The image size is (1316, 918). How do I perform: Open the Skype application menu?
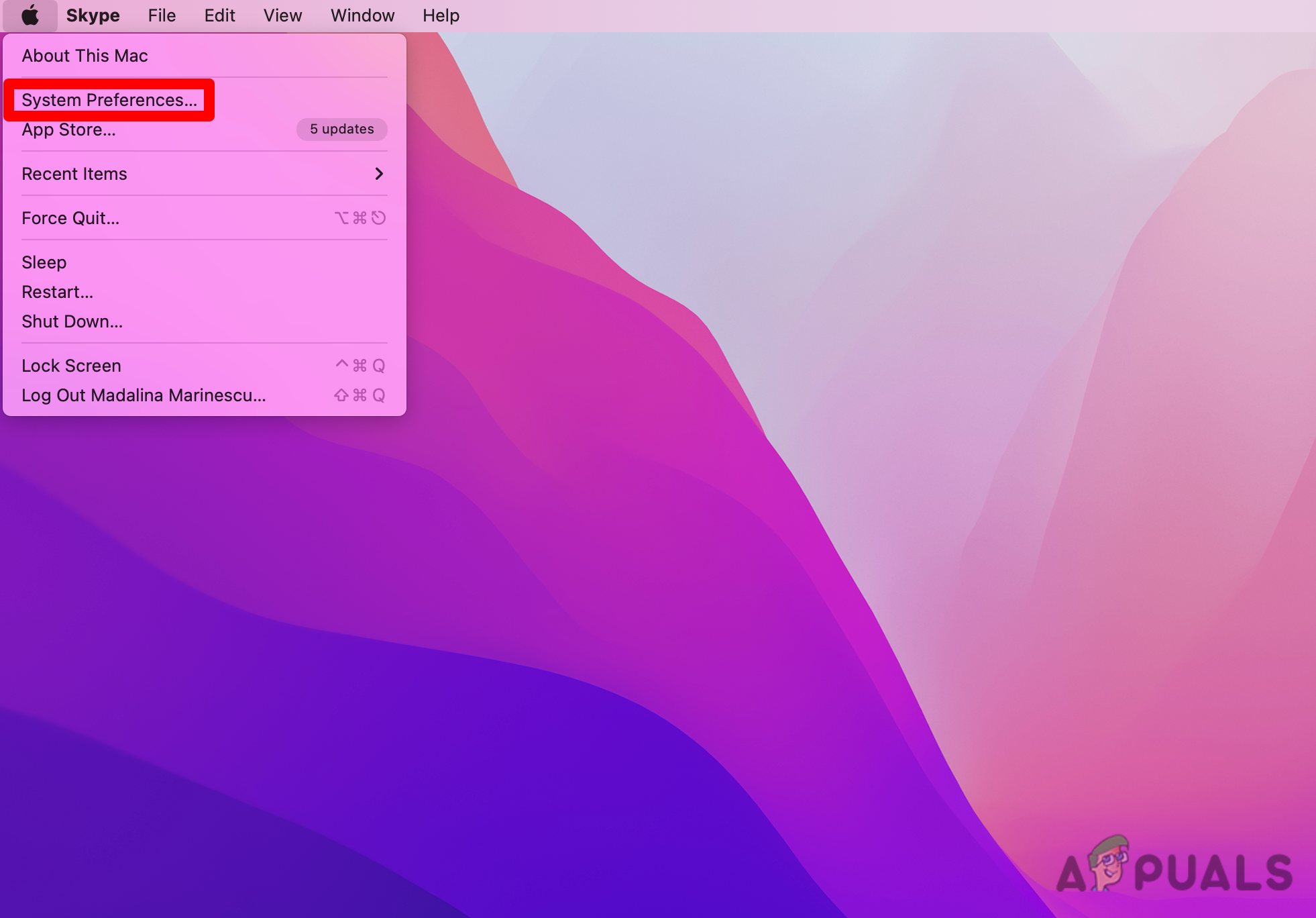93,15
